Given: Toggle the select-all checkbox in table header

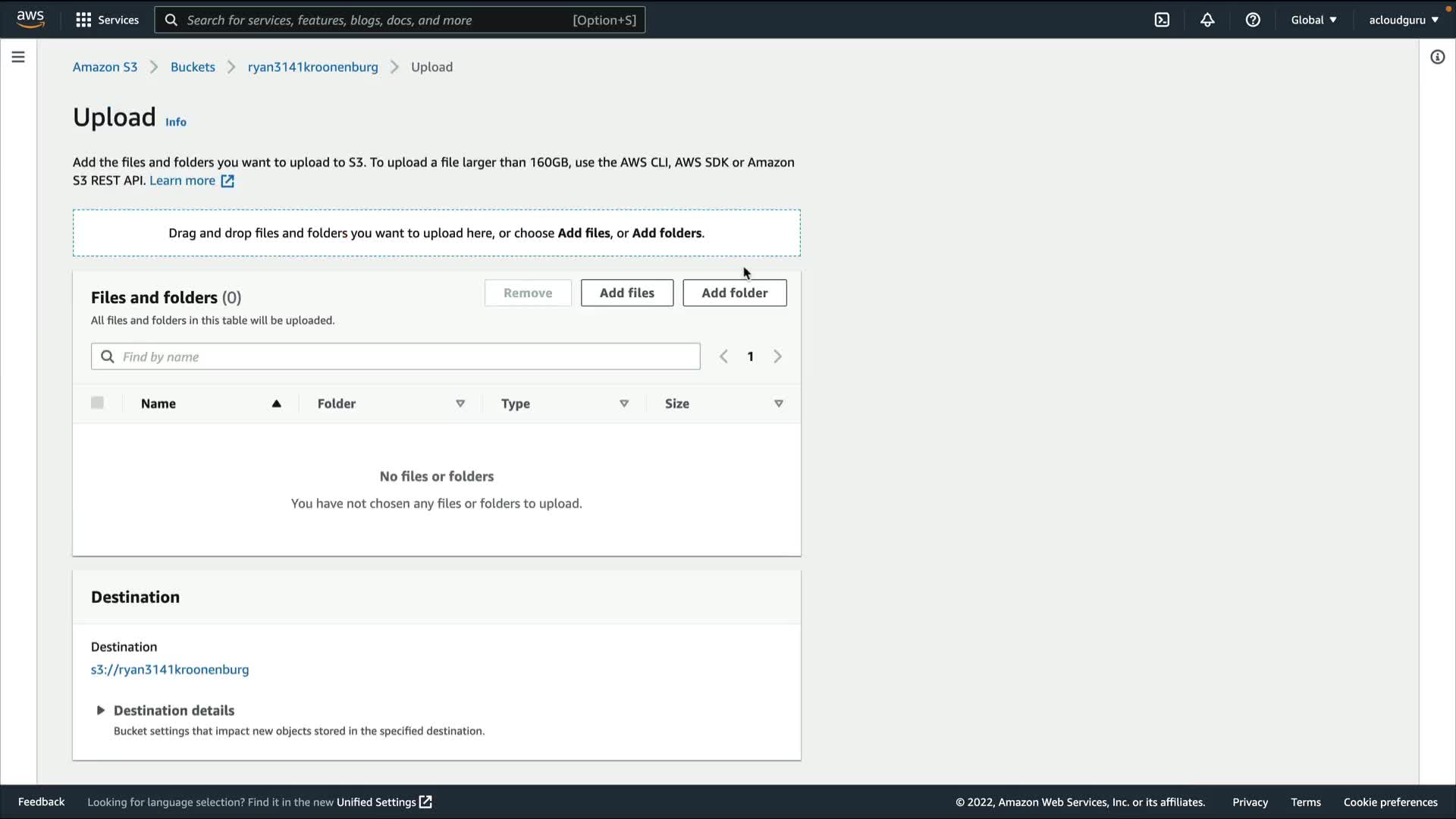Looking at the screenshot, I should click(x=97, y=403).
